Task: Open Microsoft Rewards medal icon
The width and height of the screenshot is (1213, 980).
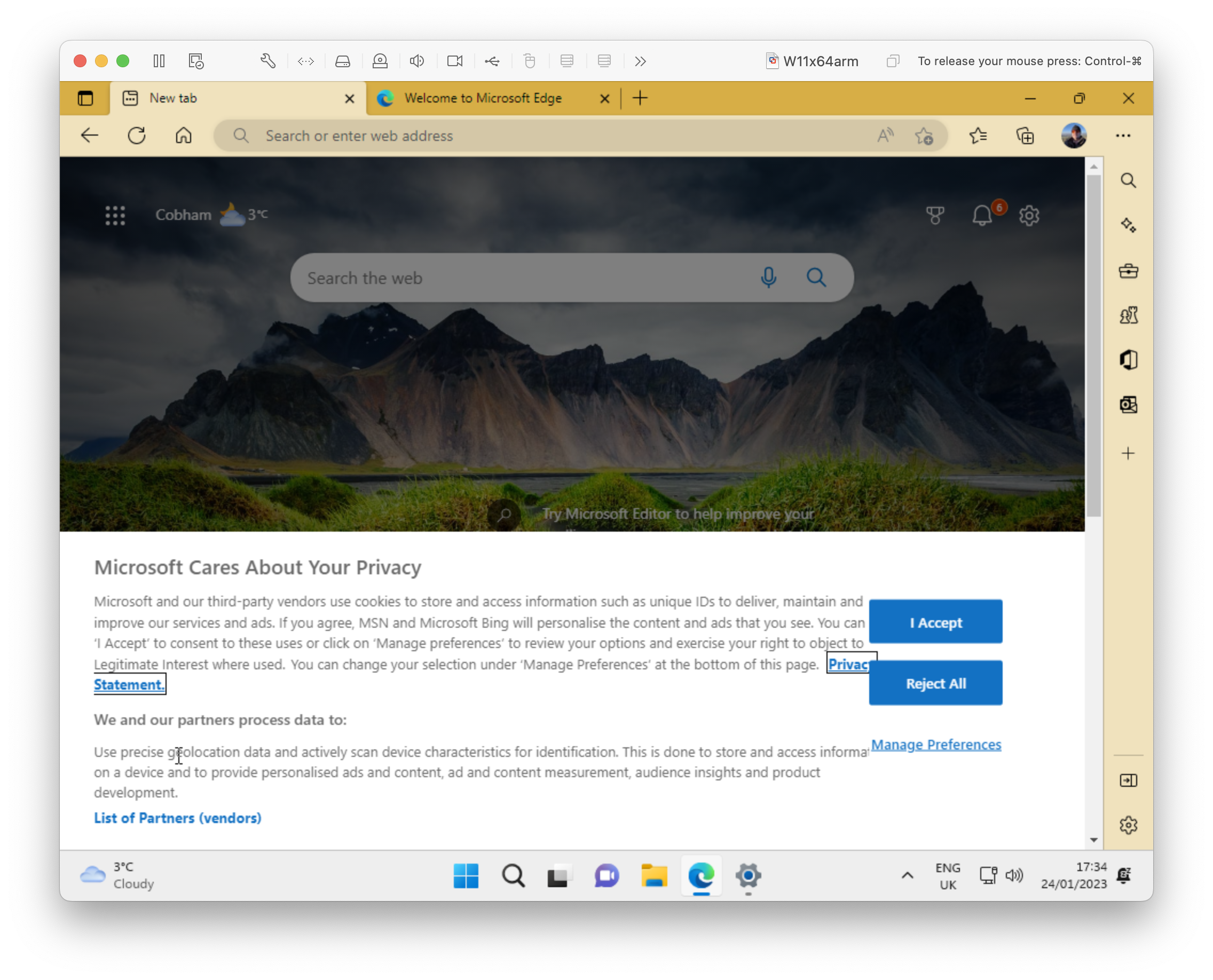Action: pyautogui.click(x=936, y=215)
